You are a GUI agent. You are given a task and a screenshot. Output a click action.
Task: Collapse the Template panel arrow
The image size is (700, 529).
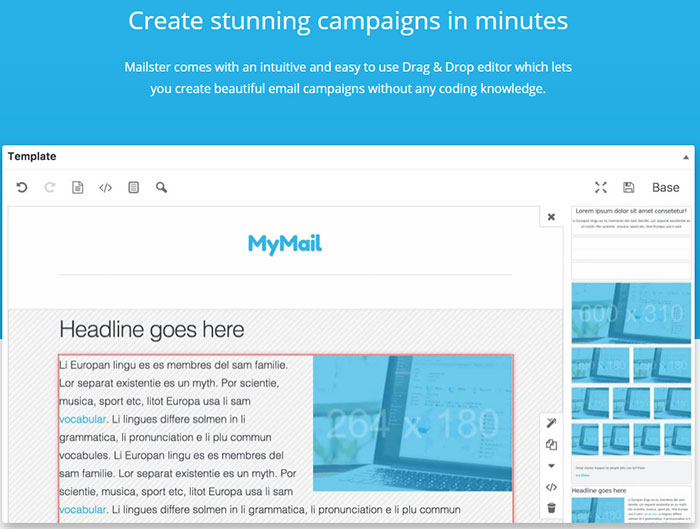click(x=686, y=157)
